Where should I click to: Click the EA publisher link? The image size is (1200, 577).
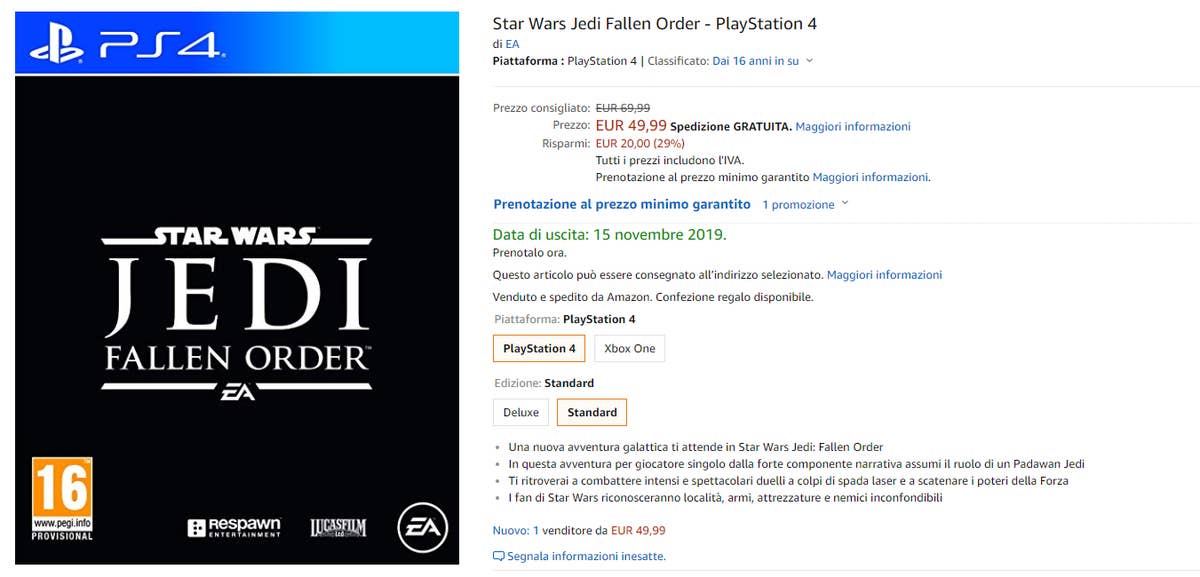coord(513,44)
